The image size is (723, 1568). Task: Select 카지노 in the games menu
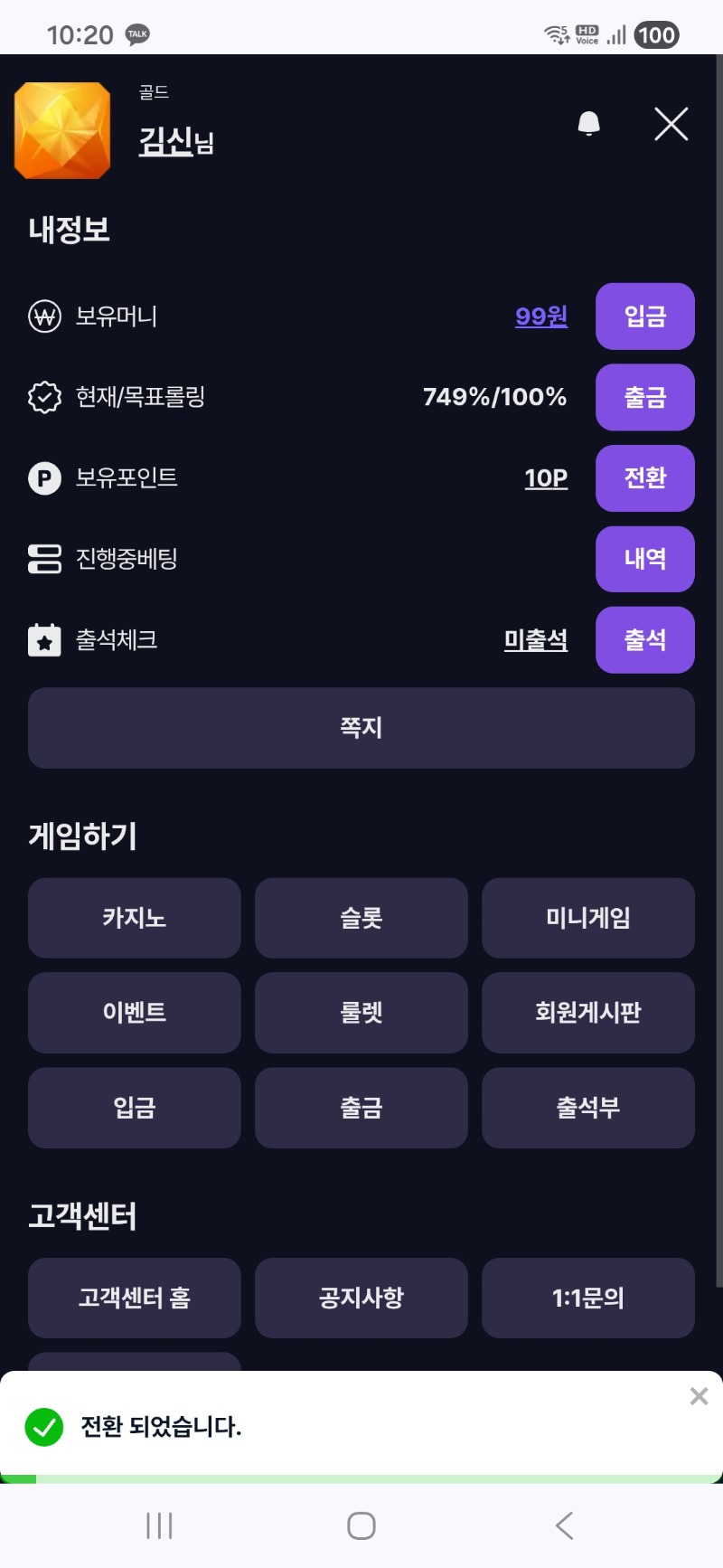[x=135, y=918]
